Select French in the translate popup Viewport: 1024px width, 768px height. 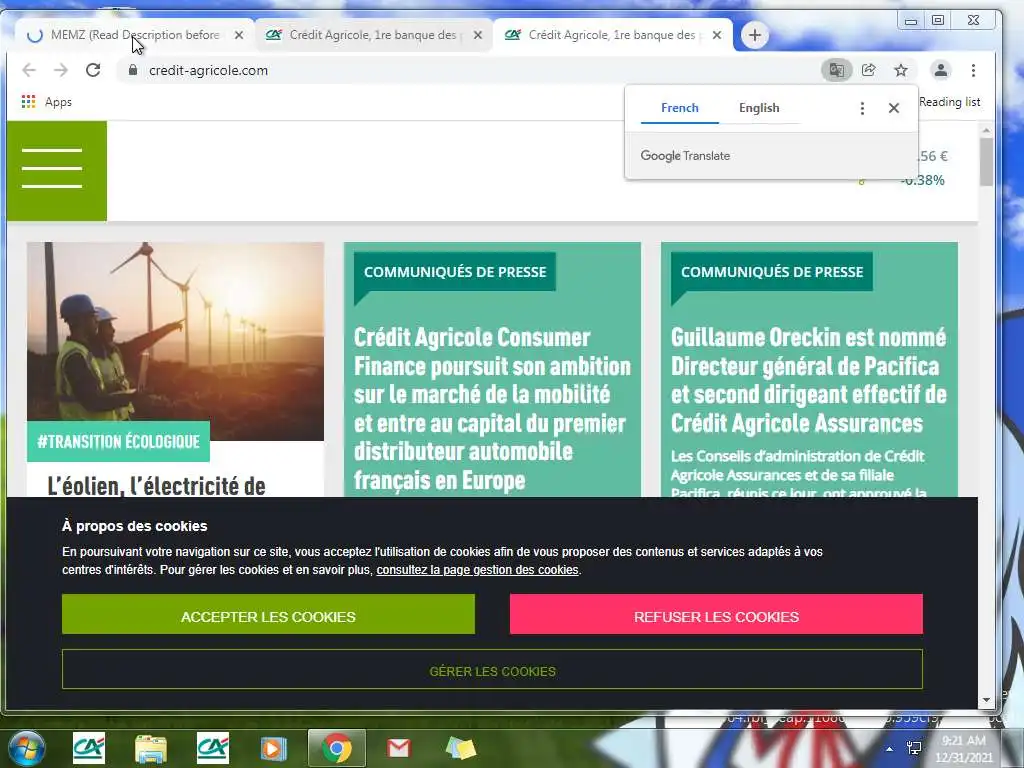[x=680, y=108]
